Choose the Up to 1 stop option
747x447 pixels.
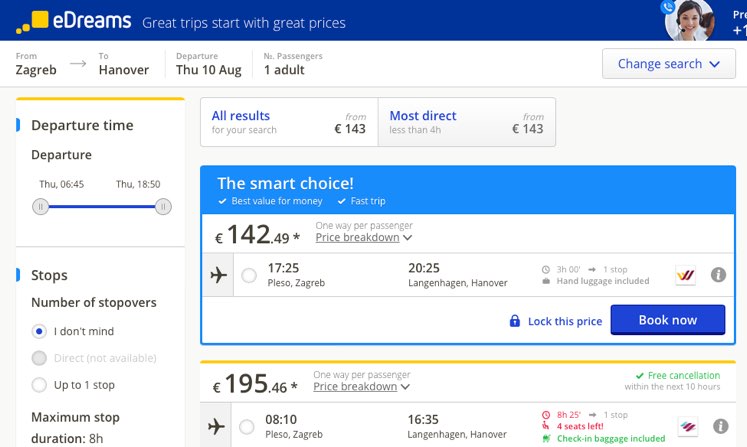tap(39, 385)
